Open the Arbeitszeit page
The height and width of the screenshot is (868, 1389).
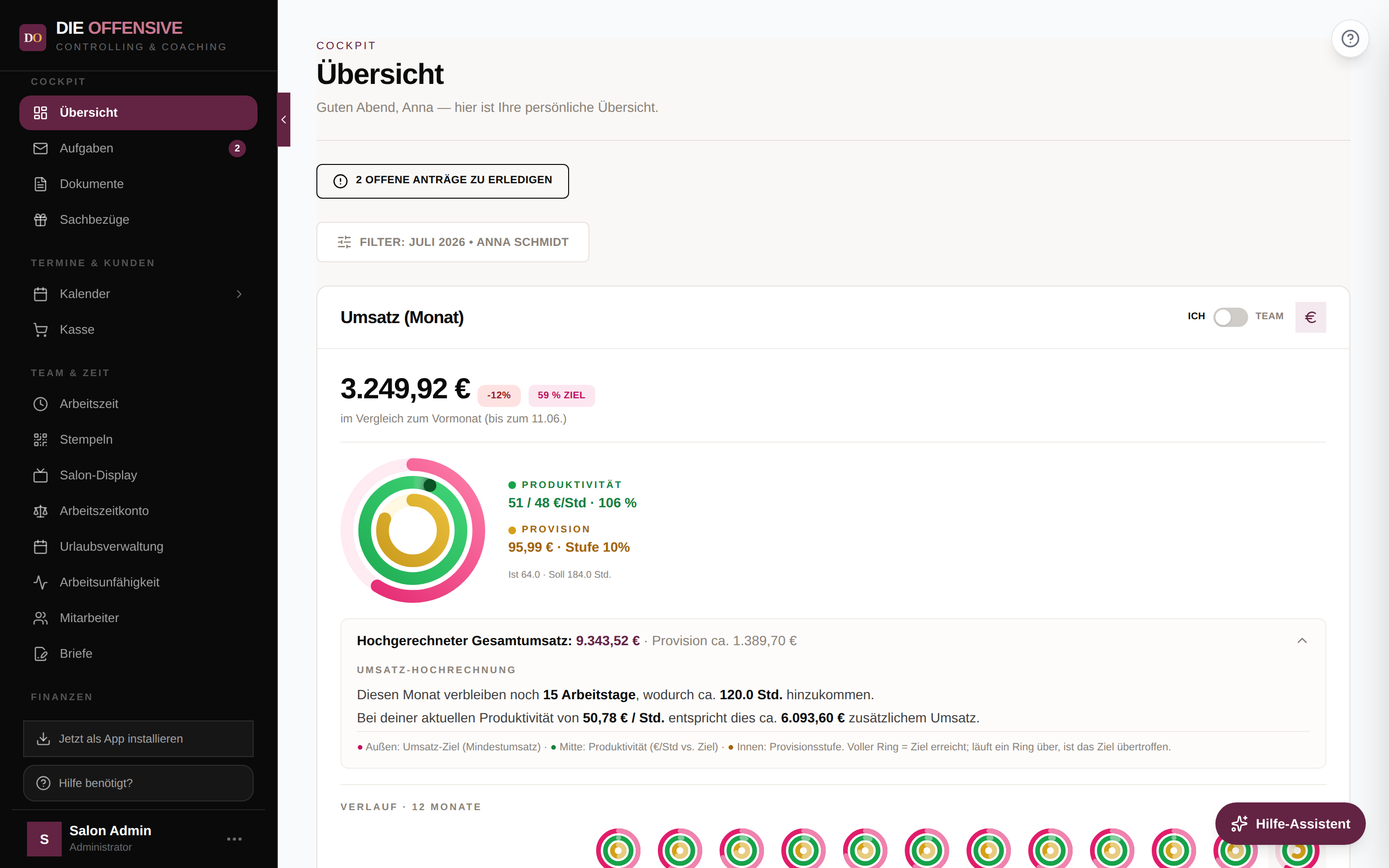138,404
